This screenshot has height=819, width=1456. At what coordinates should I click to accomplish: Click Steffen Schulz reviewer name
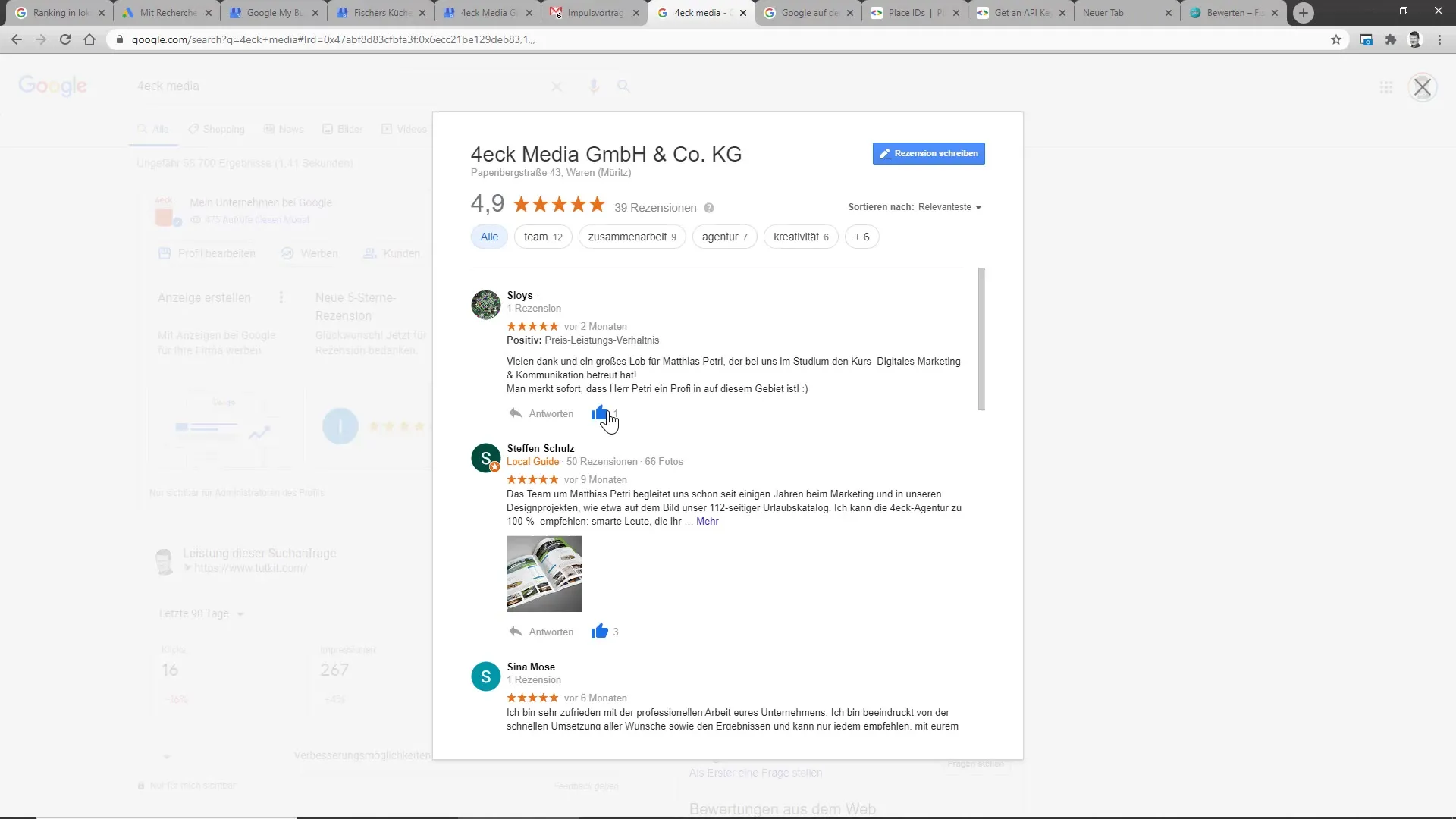[541, 448]
